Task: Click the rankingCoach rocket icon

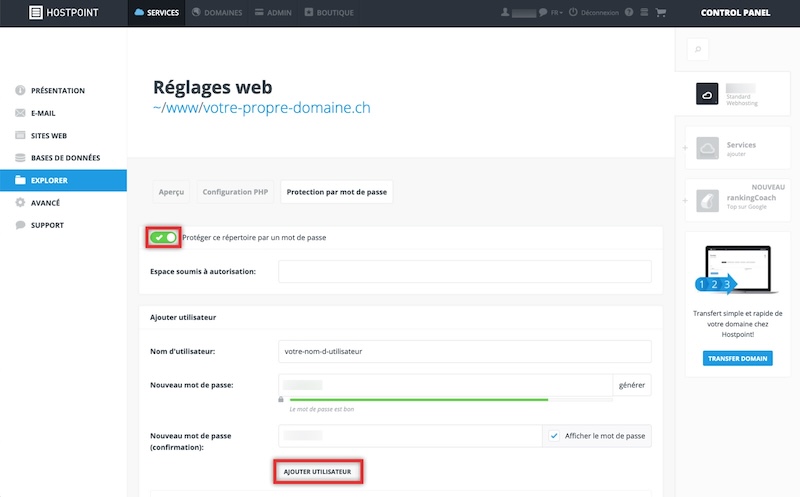Action: 707,201
